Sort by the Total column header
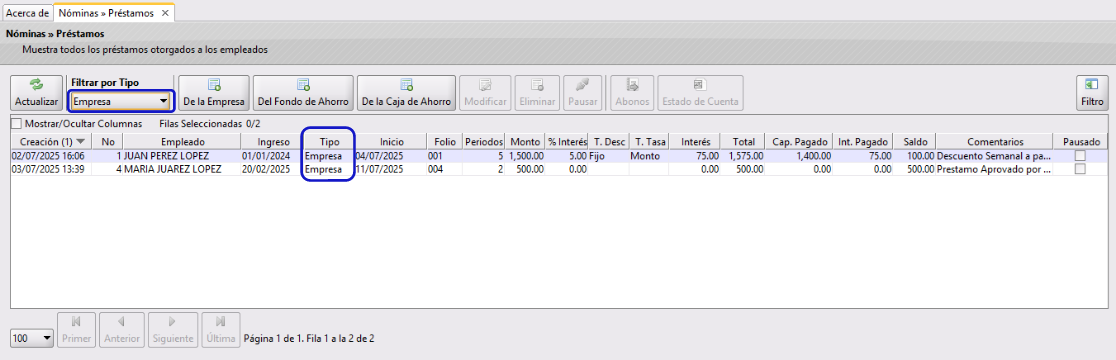Image resolution: width=1116 pixels, height=360 pixels. tap(743, 142)
